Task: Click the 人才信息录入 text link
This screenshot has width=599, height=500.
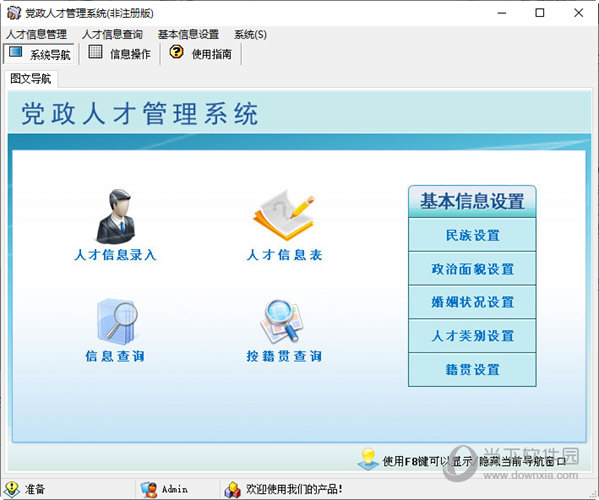Action: [x=115, y=255]
